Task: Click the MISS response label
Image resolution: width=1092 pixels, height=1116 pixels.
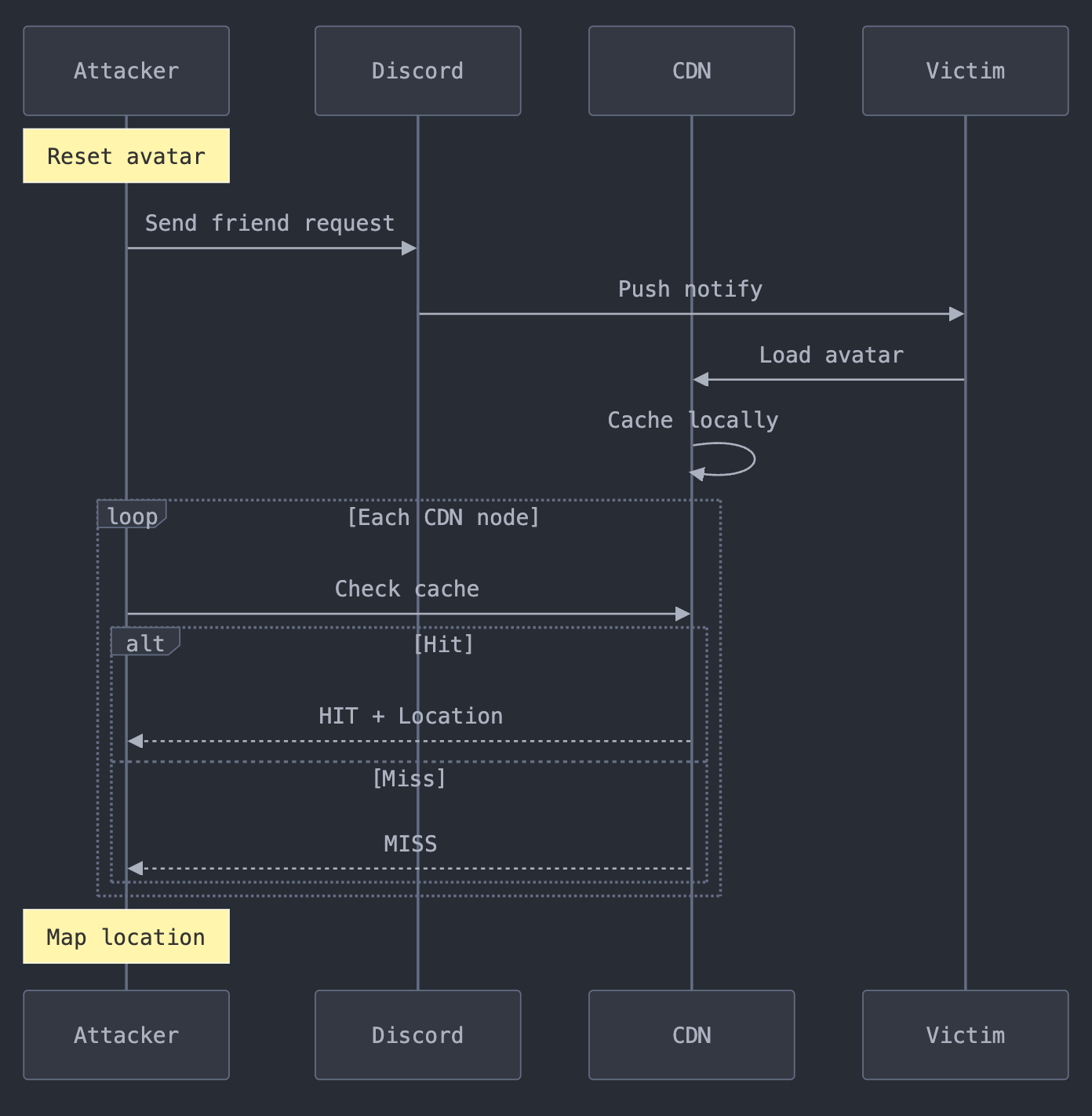Action: click(410, 844)
